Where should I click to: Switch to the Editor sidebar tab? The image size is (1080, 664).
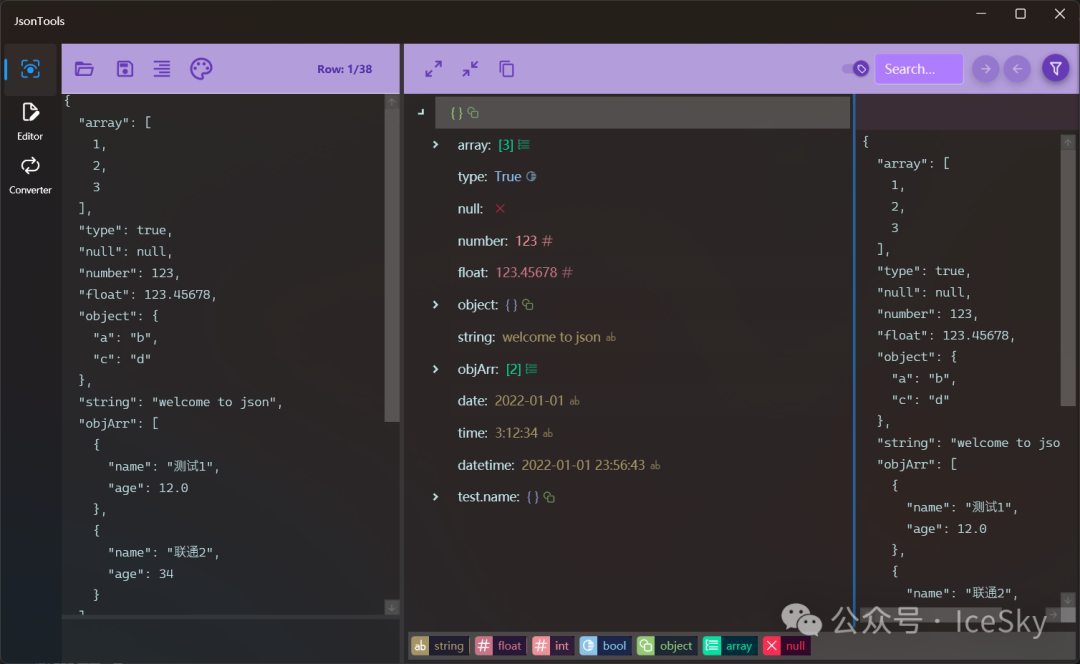[30, 120]
